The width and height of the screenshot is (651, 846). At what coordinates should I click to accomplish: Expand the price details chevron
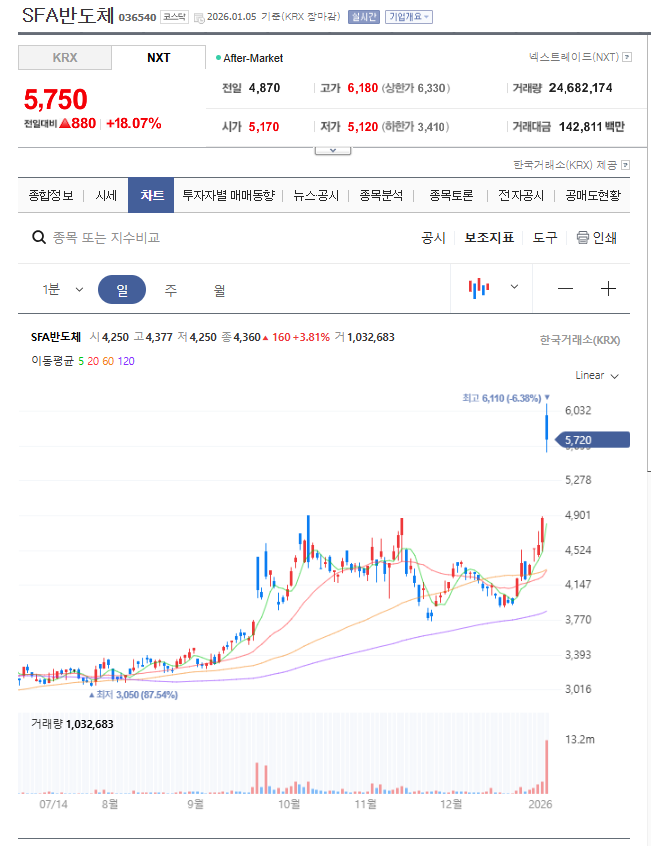click(x=333, y=151)
